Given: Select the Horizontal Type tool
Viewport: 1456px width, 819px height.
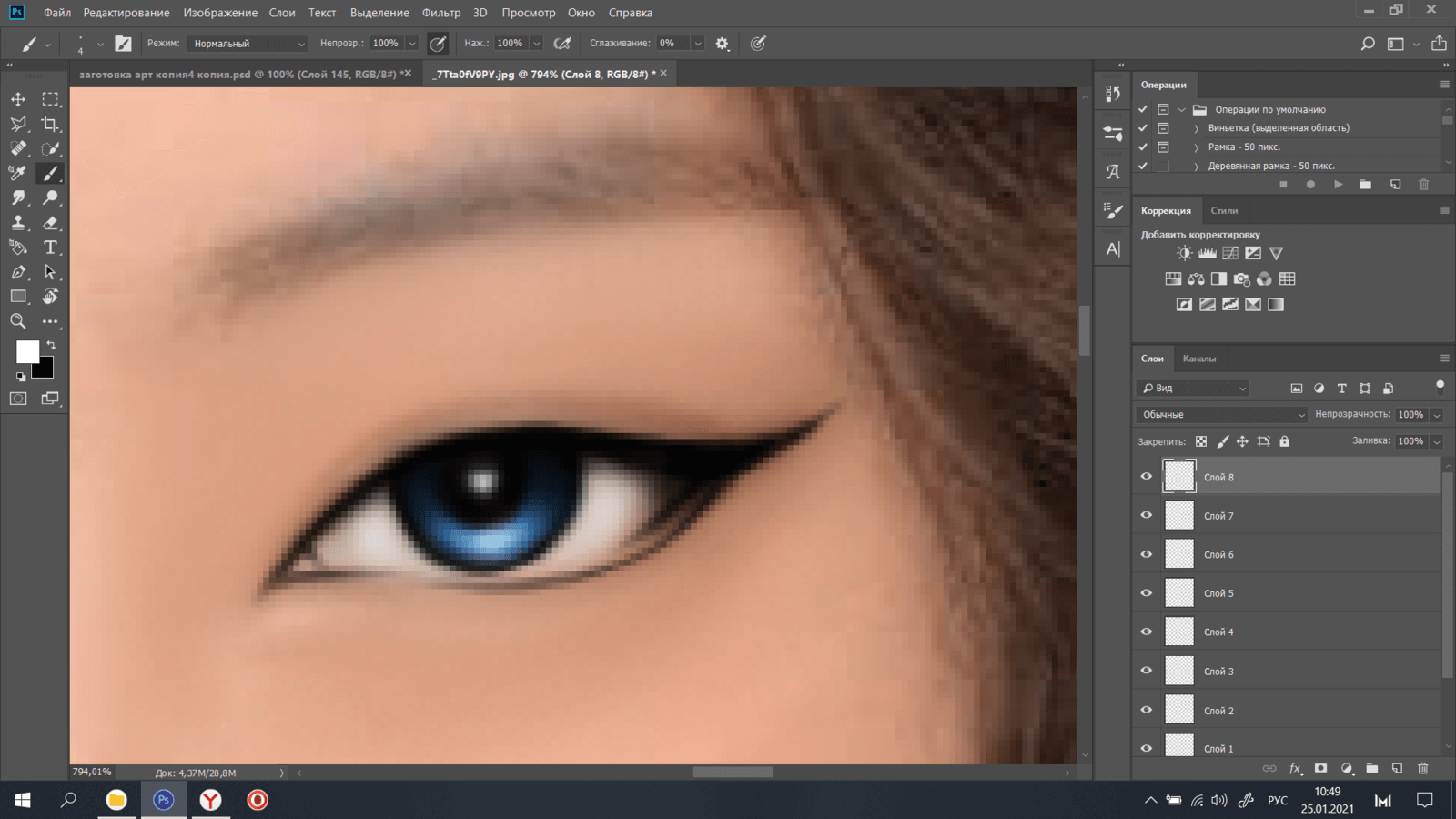Looking at the screenshot, I should [x=50, y=248].
